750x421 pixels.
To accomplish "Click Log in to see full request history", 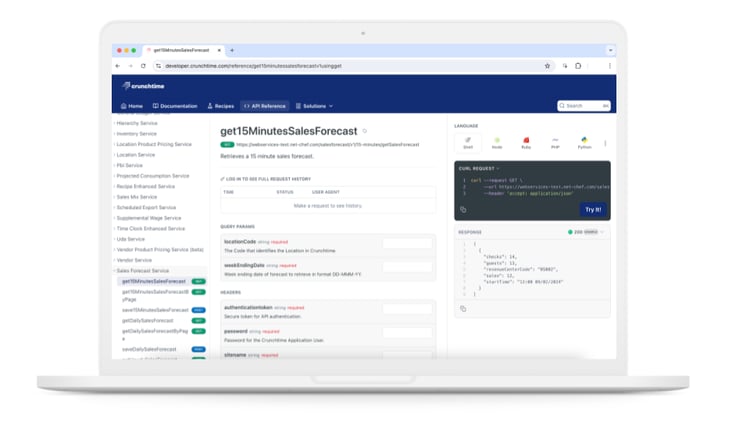I will click(x=265, y=179).
